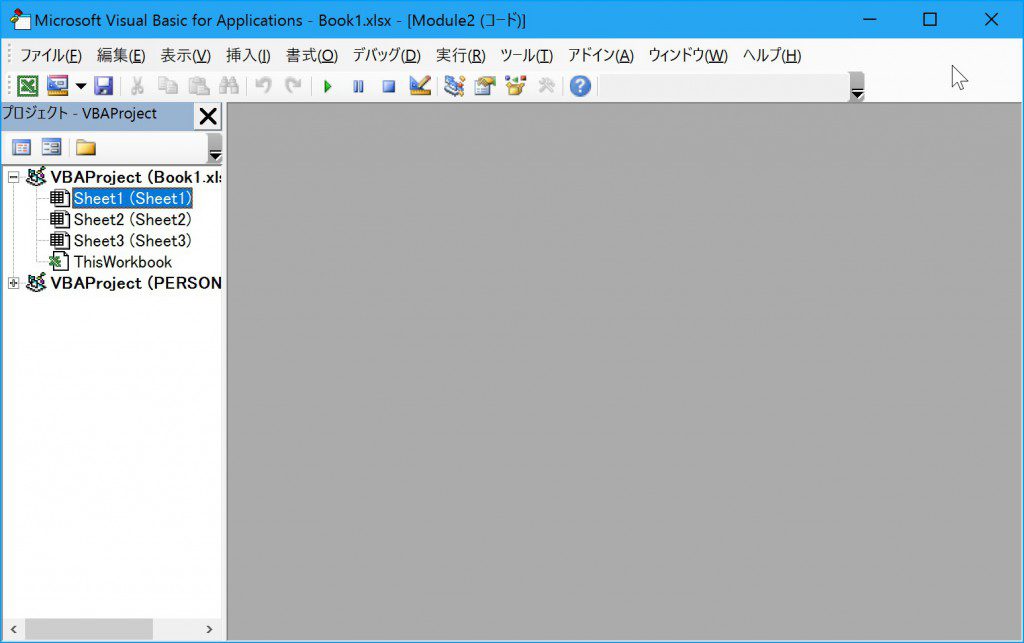Click the Sheet2 worksheet icon
Screen dimensions: 1024x643
[59, 219]
